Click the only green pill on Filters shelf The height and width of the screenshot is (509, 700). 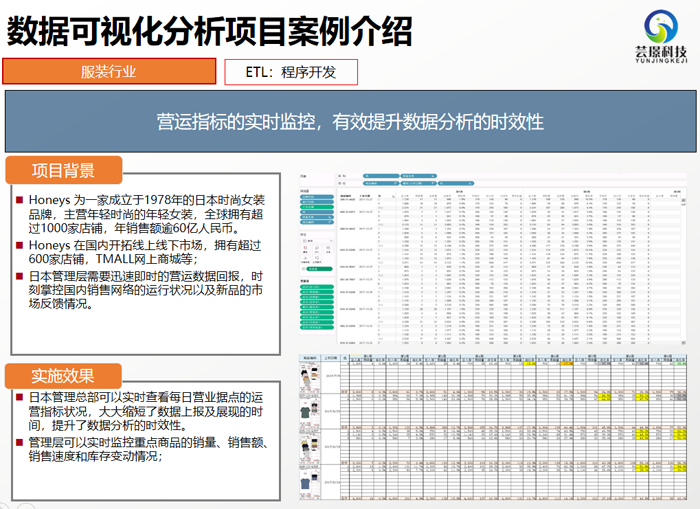317,207
